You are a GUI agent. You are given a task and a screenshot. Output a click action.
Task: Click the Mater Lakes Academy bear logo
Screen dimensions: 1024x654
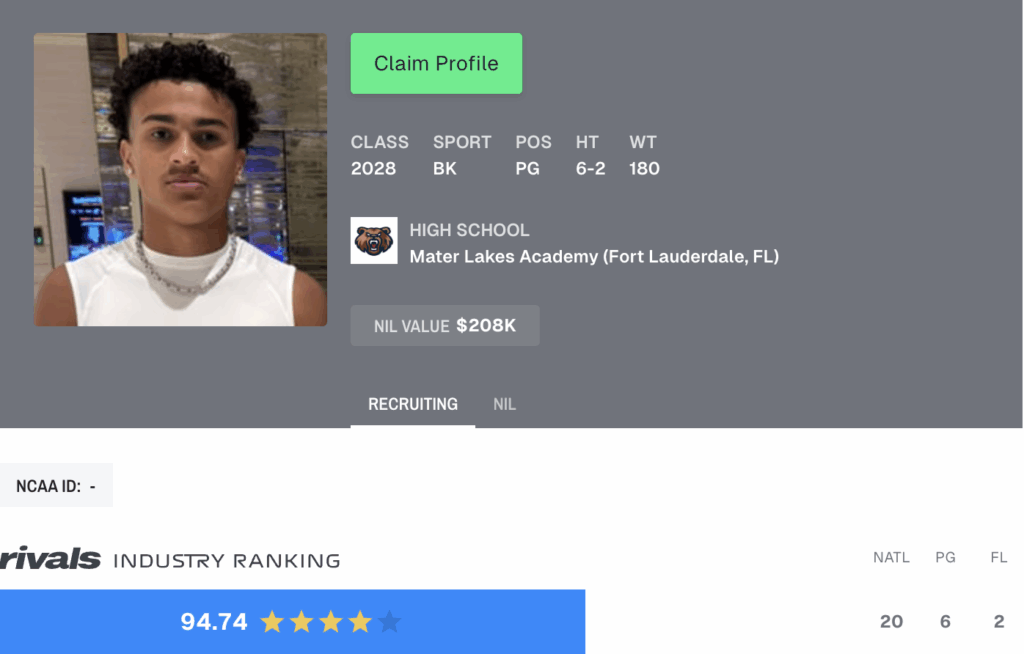pos(374,240)
